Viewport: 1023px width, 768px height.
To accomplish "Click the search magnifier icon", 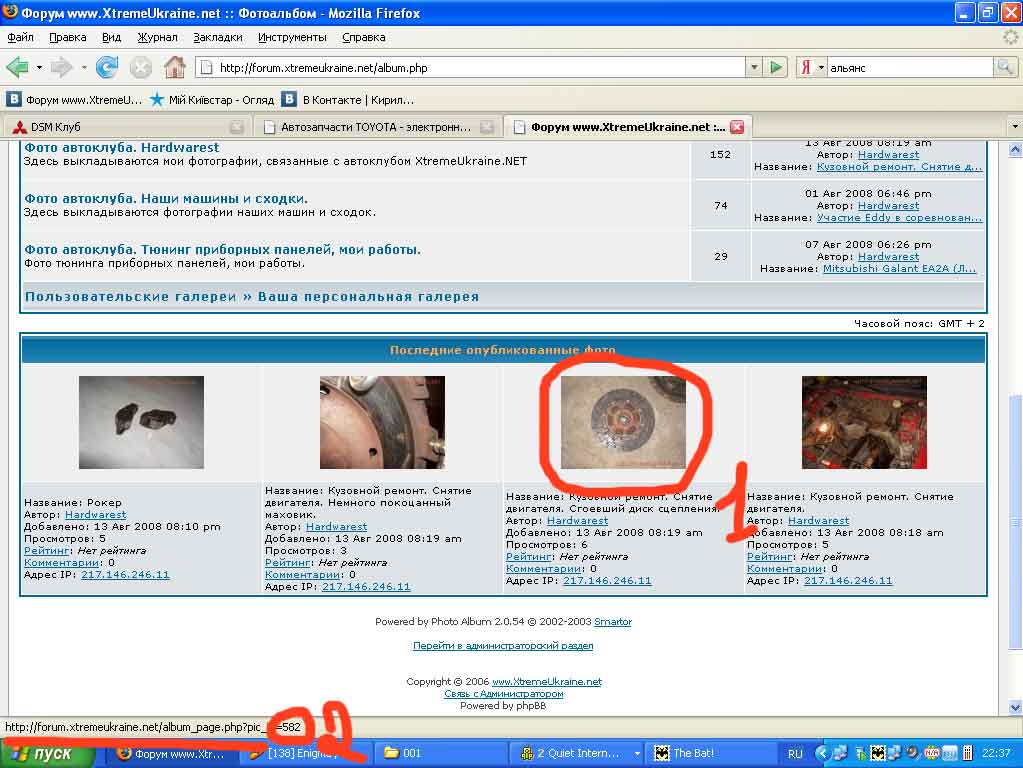I will [x=1005, y=67].
